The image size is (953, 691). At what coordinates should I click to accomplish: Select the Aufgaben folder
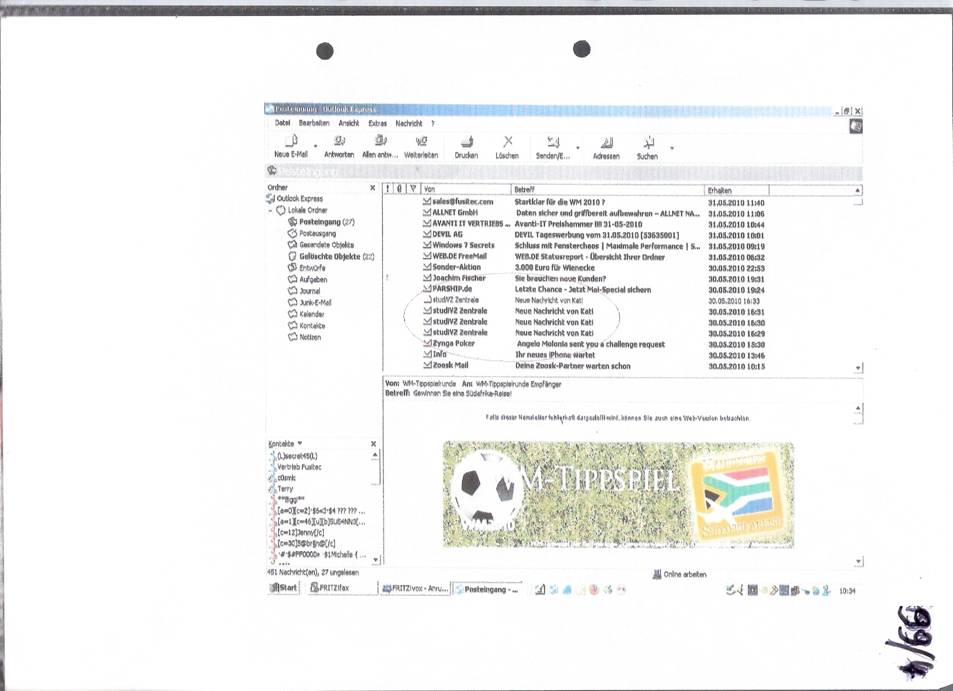(x=308, y=280)
